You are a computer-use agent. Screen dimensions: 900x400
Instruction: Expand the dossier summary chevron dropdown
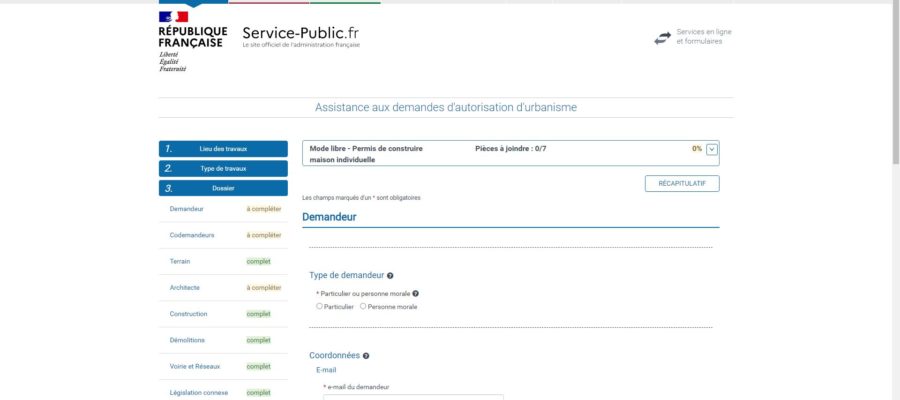coord(712,149)
